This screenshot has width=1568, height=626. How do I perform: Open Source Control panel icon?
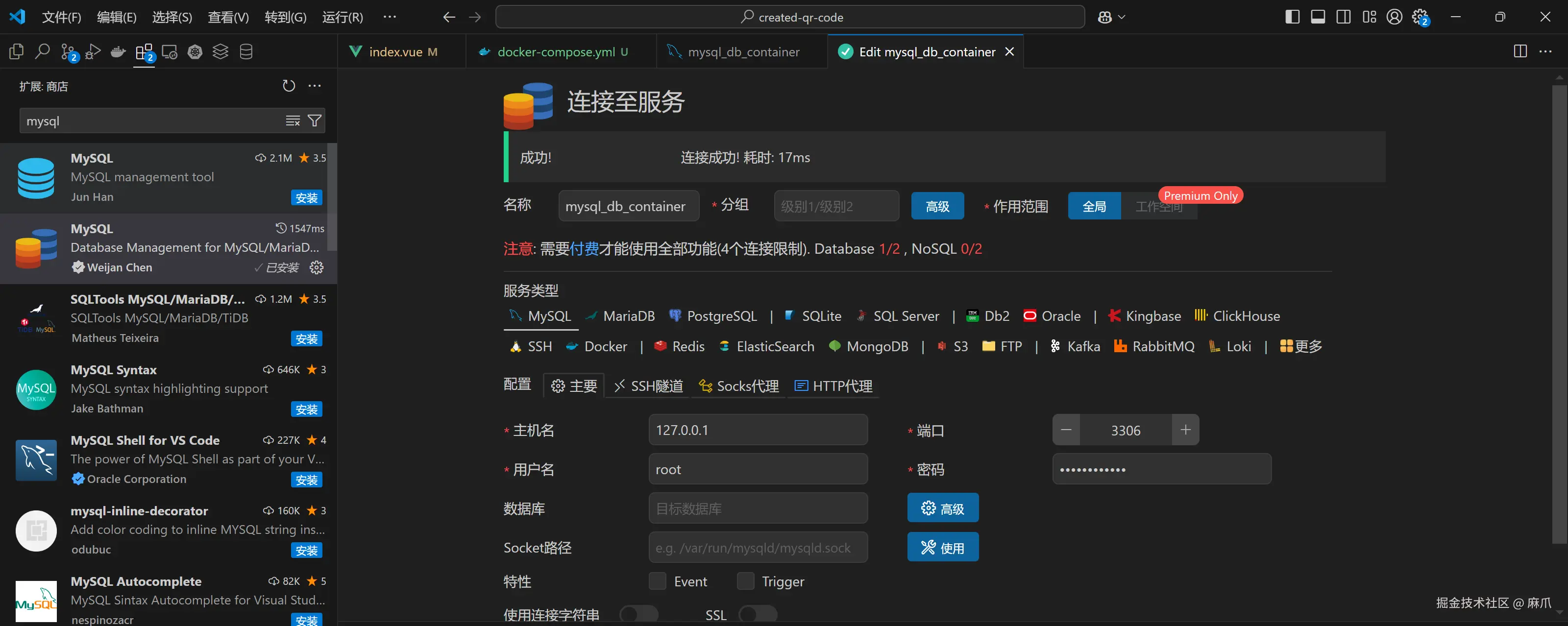click(x=68, y=52)
